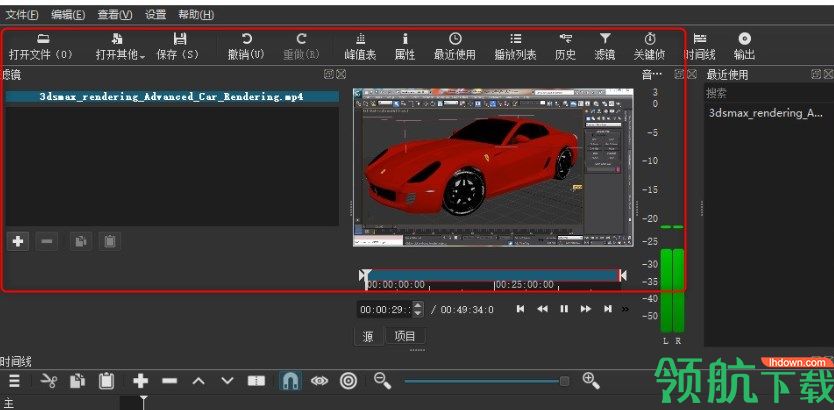Click the video preview of the red car
Viewport: 834px width, 410px height.
(493, 168)
